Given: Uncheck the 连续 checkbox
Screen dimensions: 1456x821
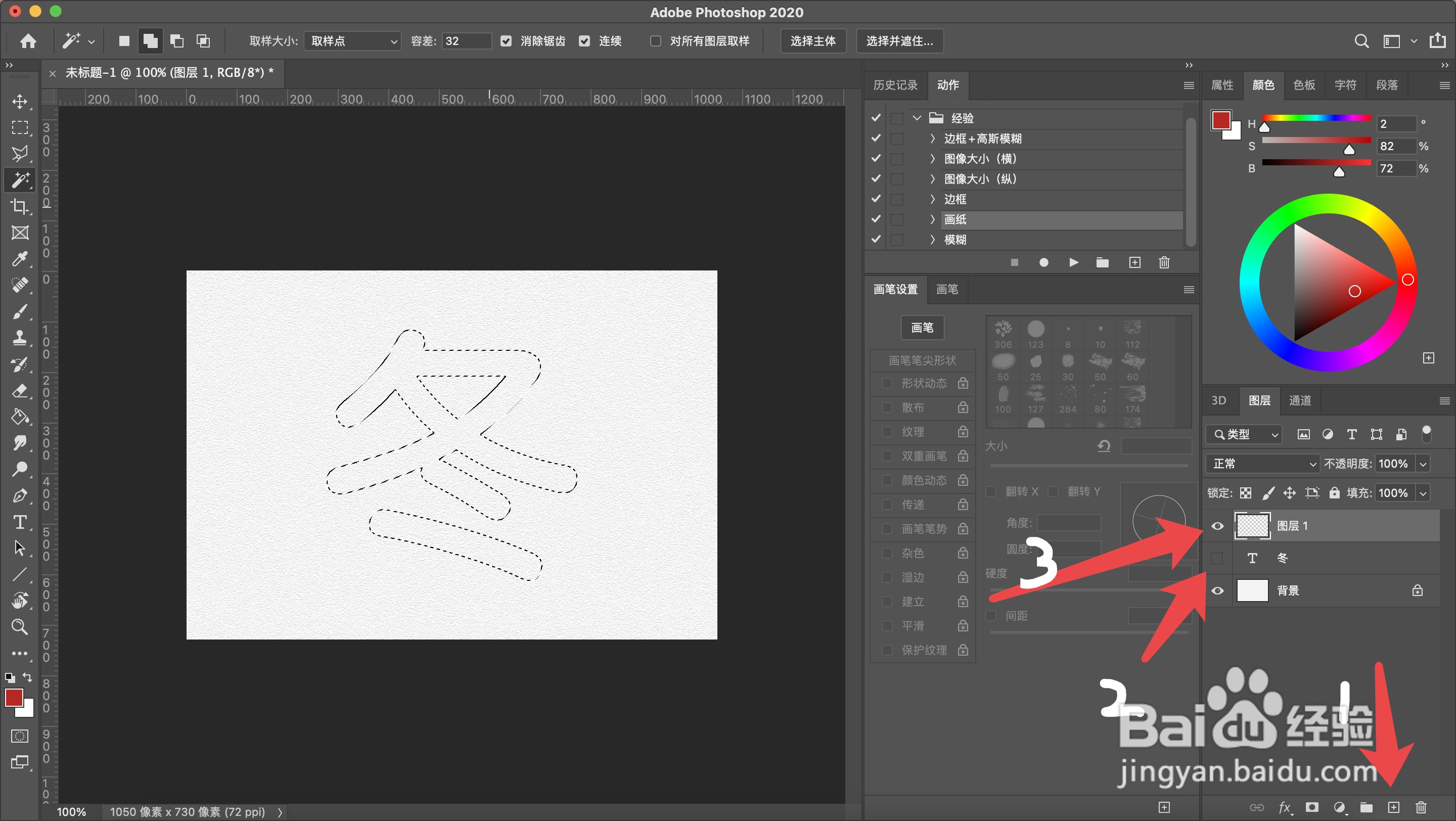Looking at the screenshot, I should (584, 40).
